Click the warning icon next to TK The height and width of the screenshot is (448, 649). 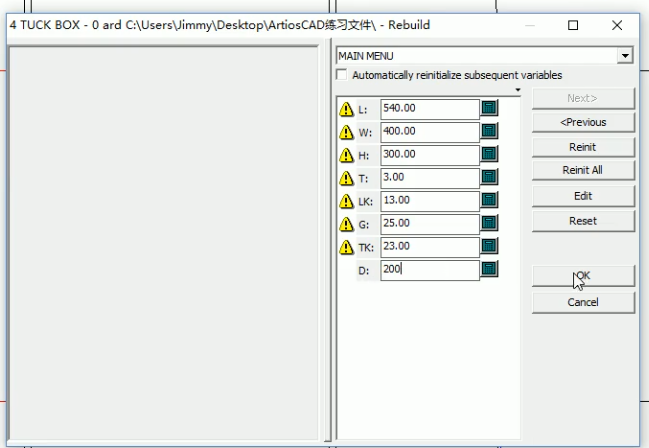coord(346,247)
